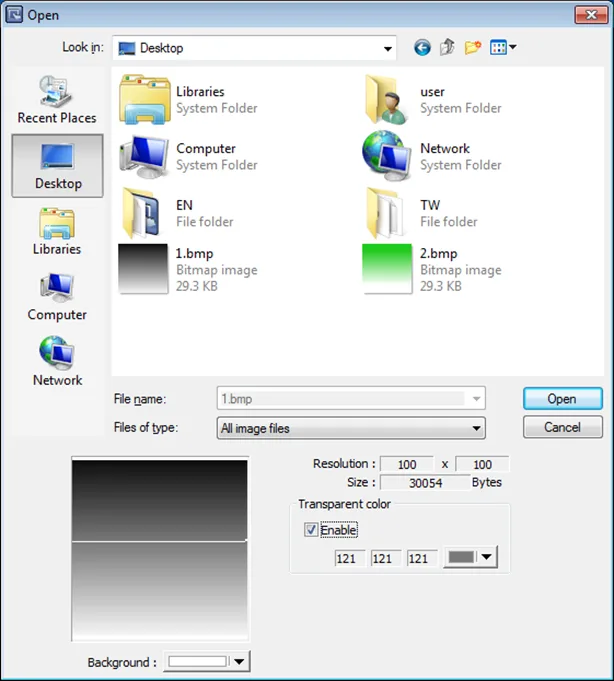Go up one folder level
Screen dimensions: 614x681
point(447,47)
